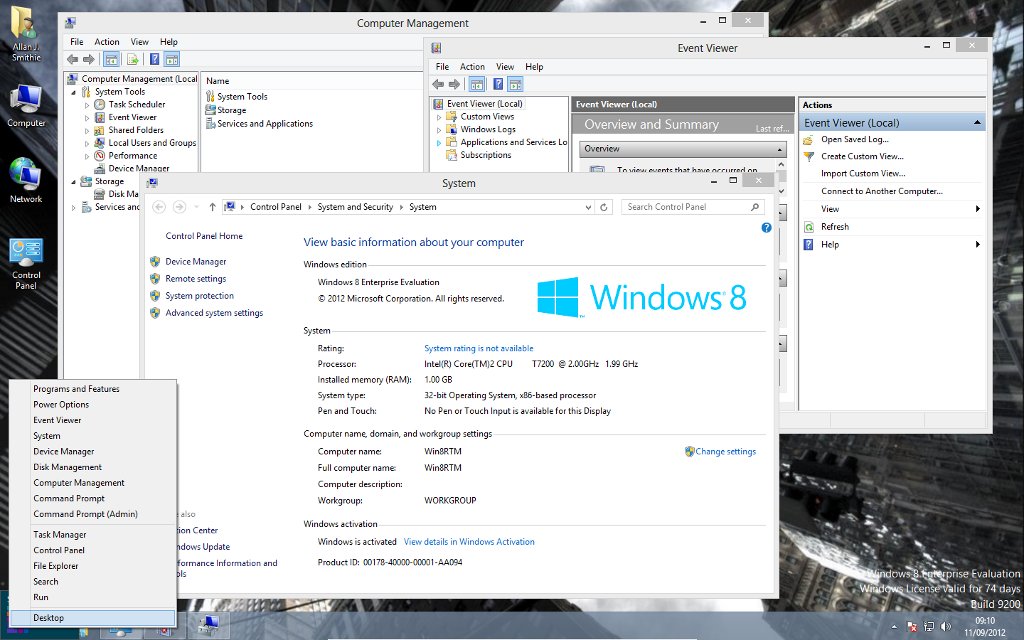Open View menu in Event Viewer
This screenshot has width=1024, height=640.
pos(505,67)
